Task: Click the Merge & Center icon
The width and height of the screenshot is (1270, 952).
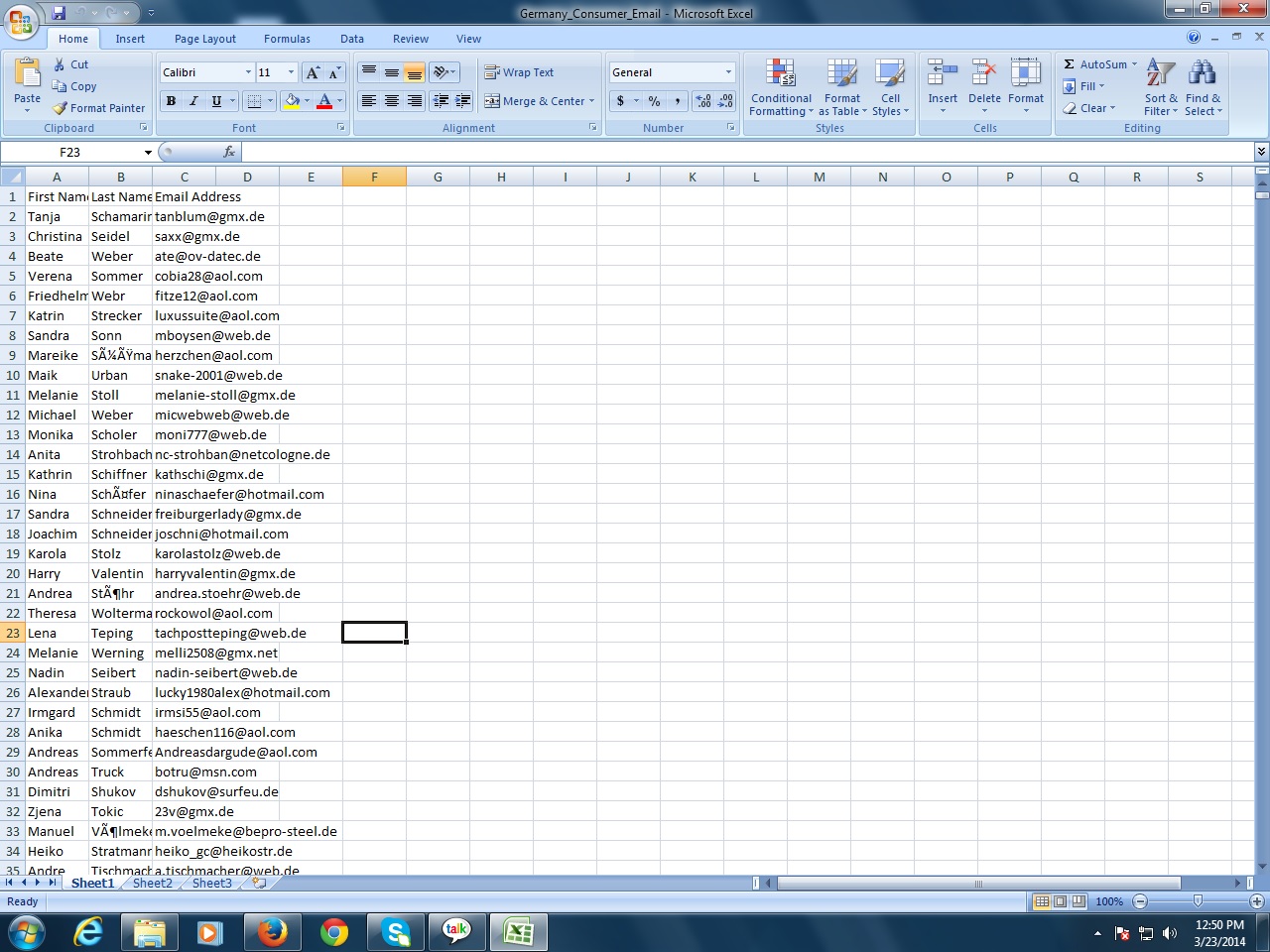Action: [492, 101]
